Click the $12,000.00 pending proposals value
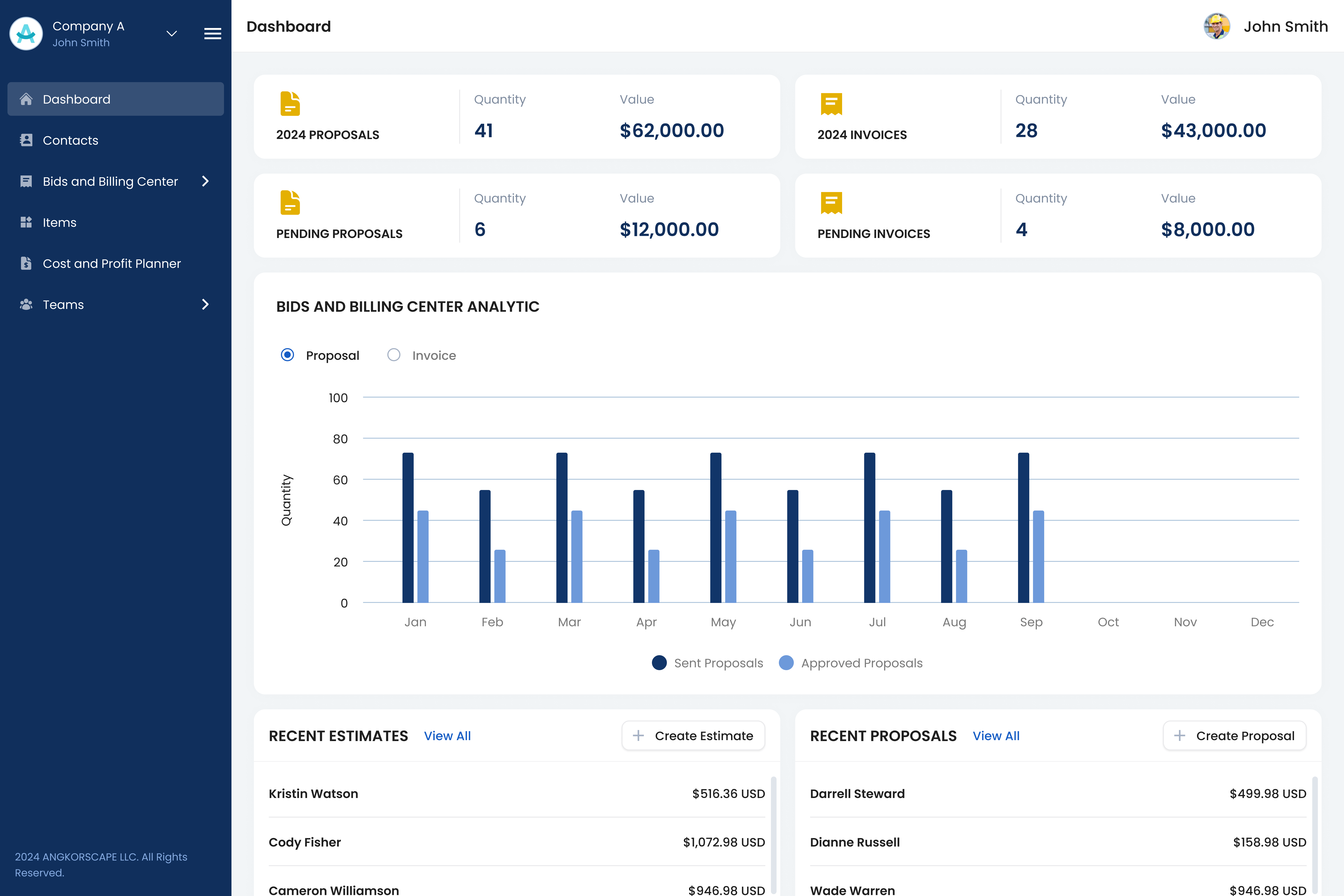The height and width of the screenshot is (896, 1344). pos(669,229)
